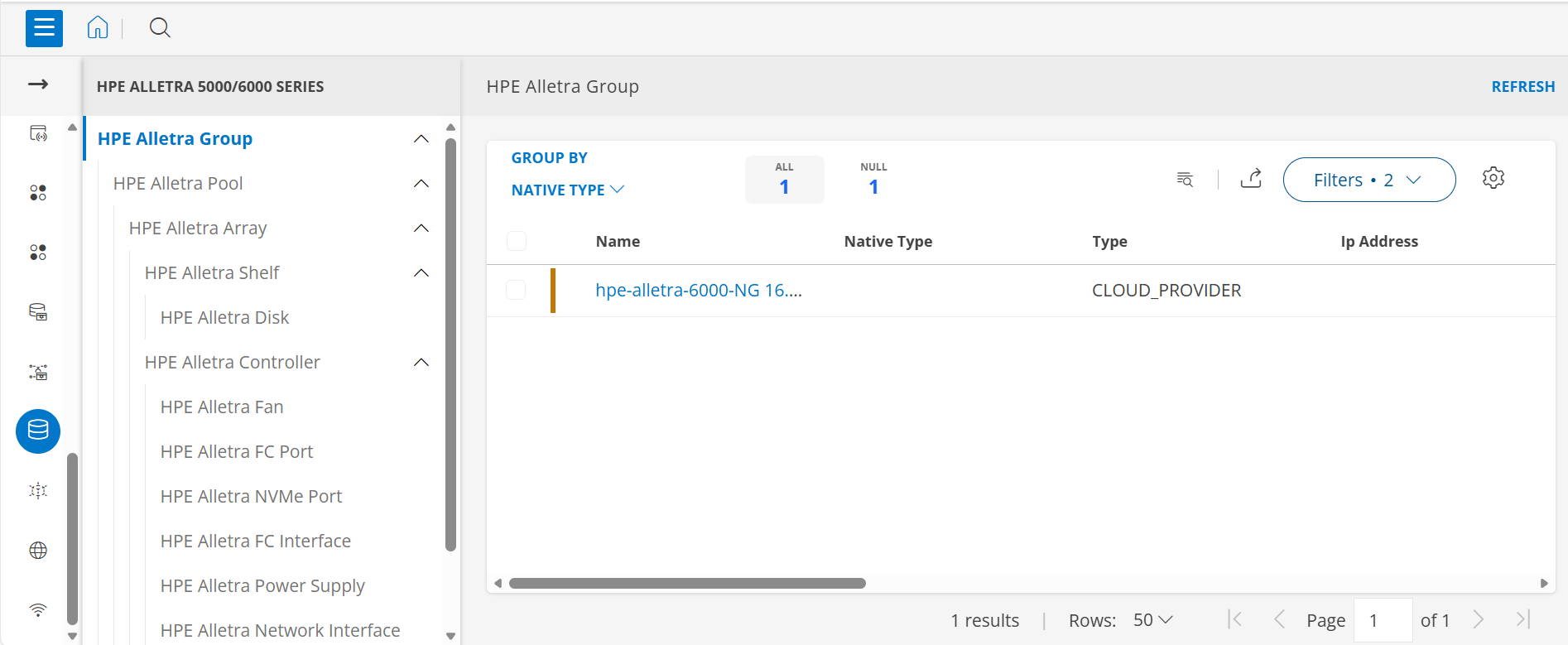Click the REFRESH button
Viewport: 1568px width, 645px height.
1522,87
